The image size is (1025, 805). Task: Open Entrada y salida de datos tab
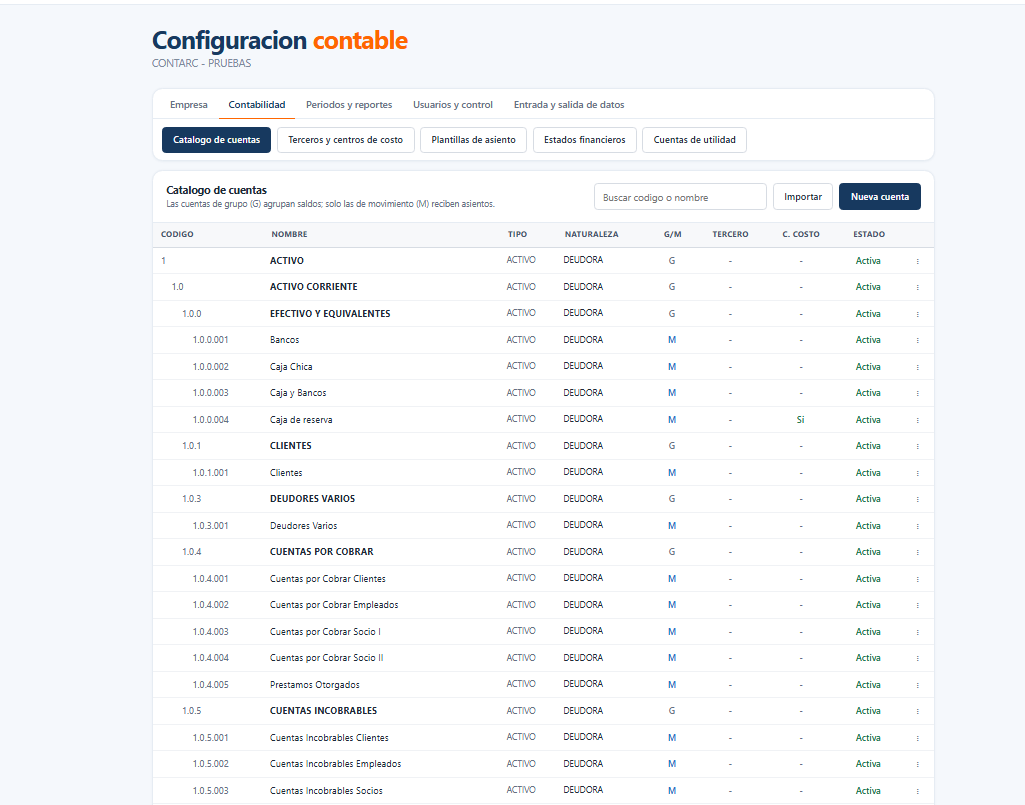coord(569,105)
